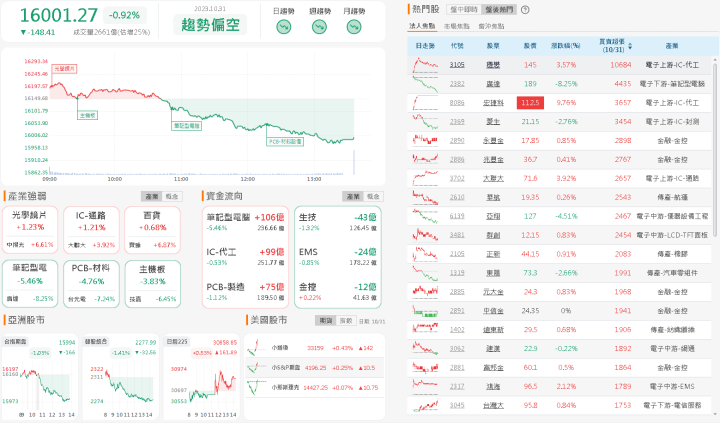Open the PCB-材料 -4.76% industry card
Image resolution: width=720 pixels, height=423 pixels.
91,284
